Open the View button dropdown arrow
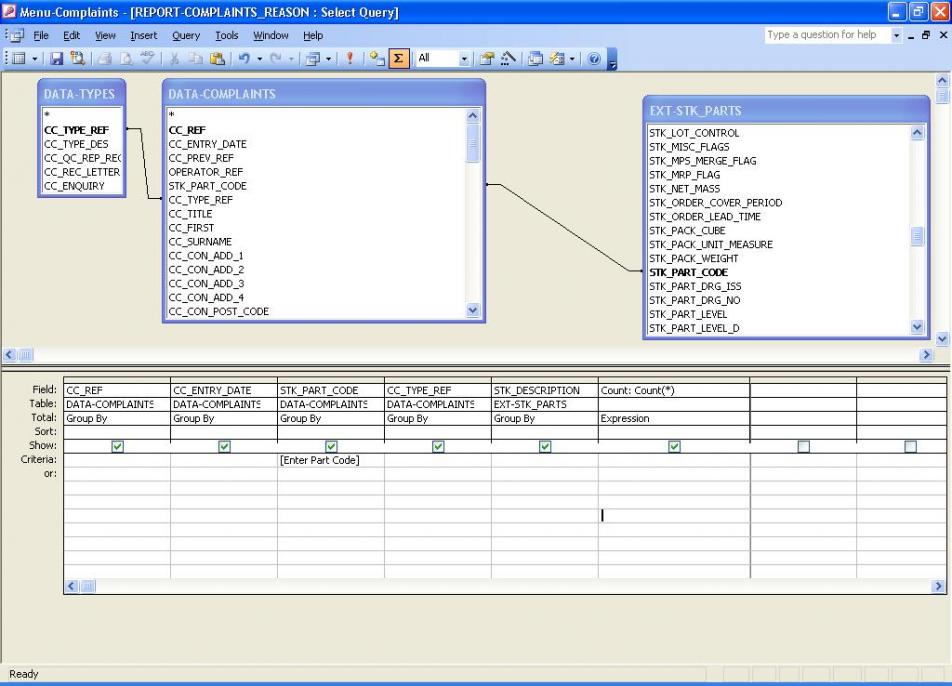The height and width of the screenshot is (686, 952). 37,58
